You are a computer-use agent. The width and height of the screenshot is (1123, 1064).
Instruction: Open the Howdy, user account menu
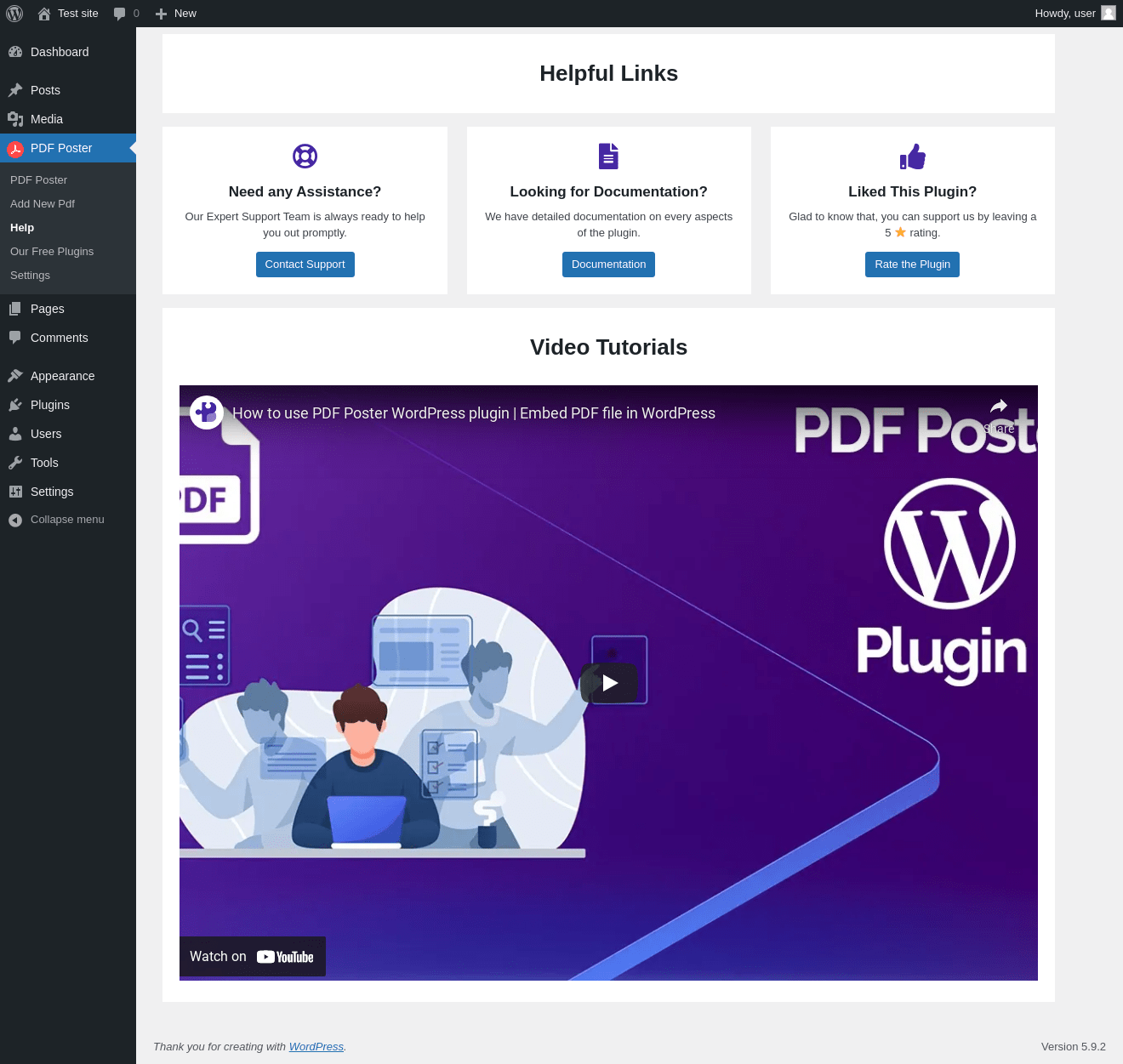(1075, 14)
